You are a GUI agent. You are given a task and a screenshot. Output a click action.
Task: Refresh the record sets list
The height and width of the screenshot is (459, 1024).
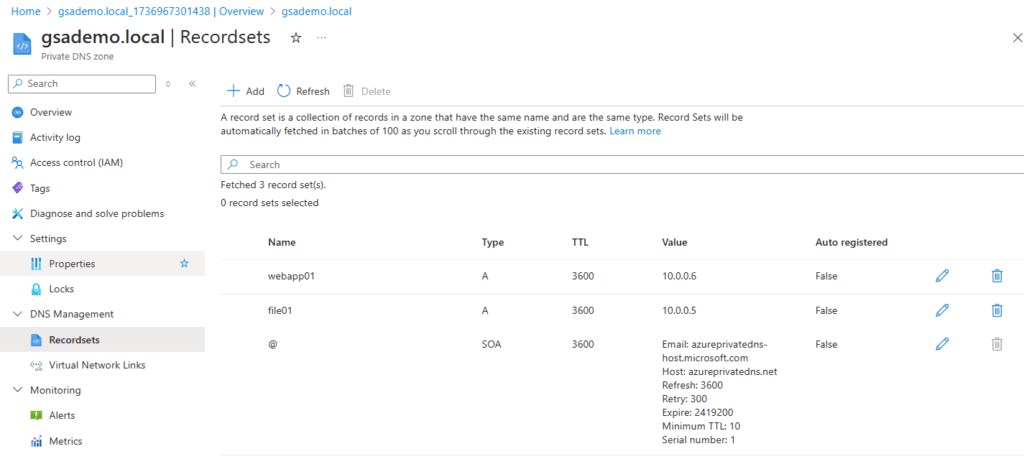coord(303,91)
